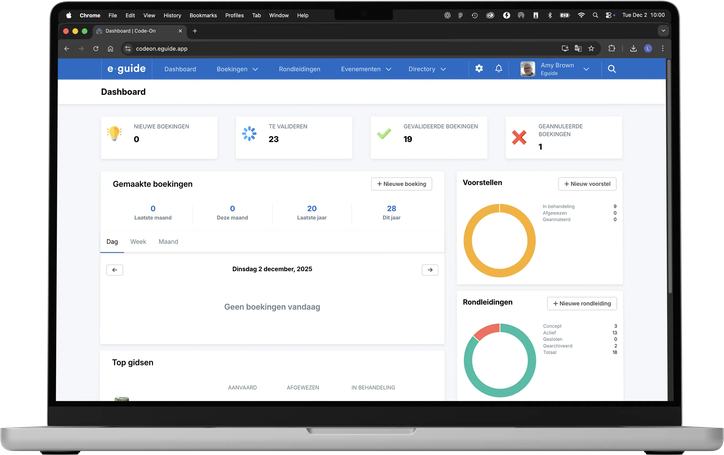
Task: Click the Nieuwe boeking button
Action: tap(401, 184)
